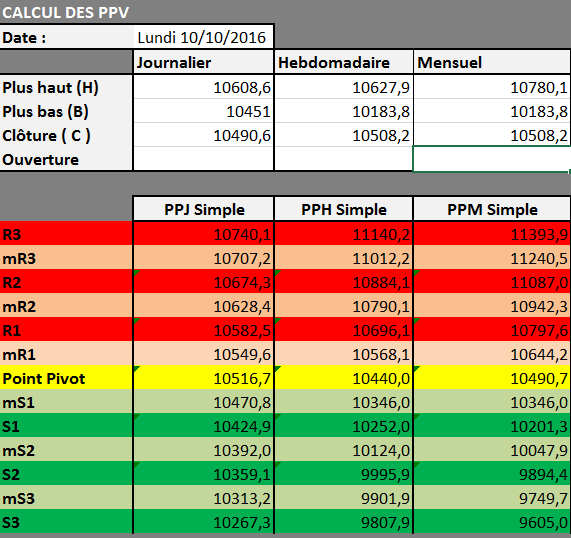Select the CALCUL DES PPV title
The width and height of the screenshot is (571, 538).
[x=66, y=13]
